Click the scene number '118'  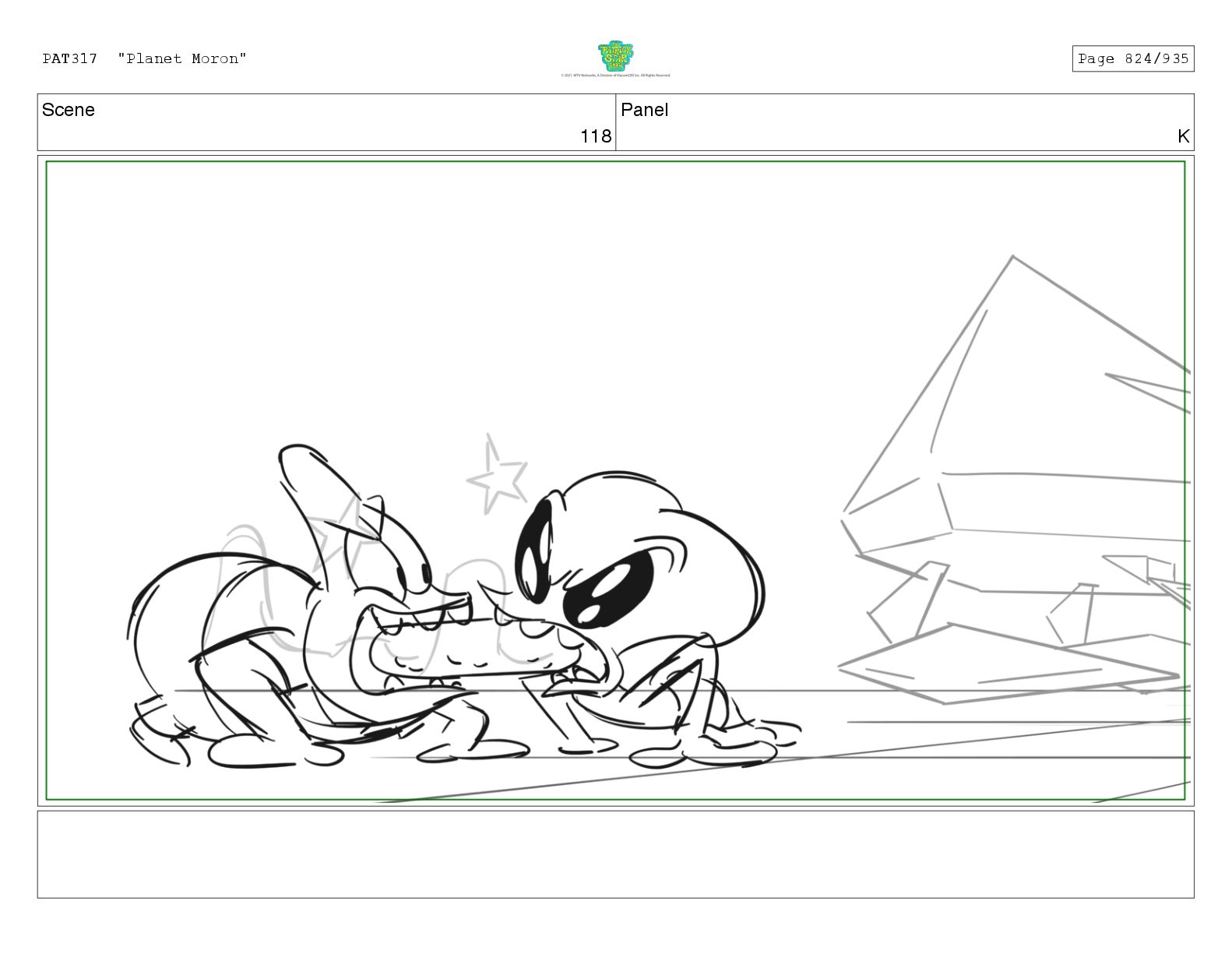596,136
